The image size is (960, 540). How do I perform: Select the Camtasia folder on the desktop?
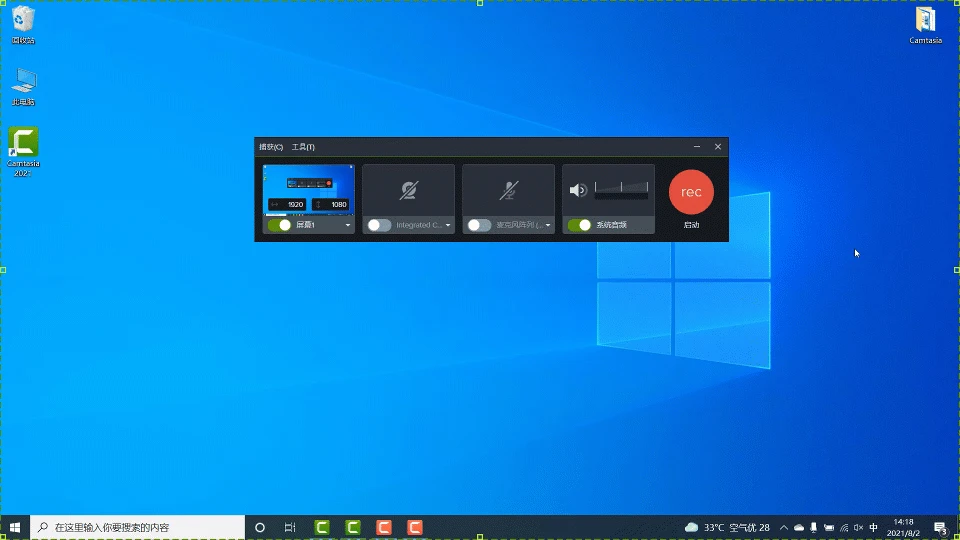tap(925, 25)
